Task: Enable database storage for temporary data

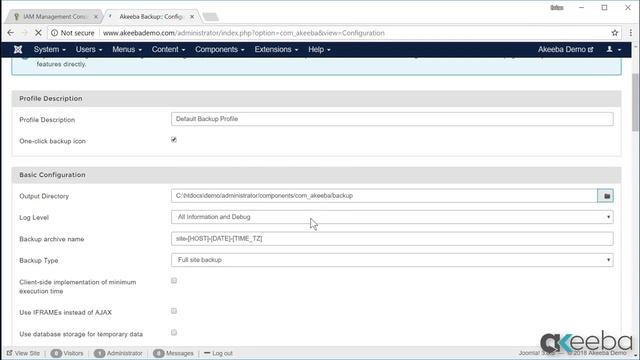Action: (174, 332)
